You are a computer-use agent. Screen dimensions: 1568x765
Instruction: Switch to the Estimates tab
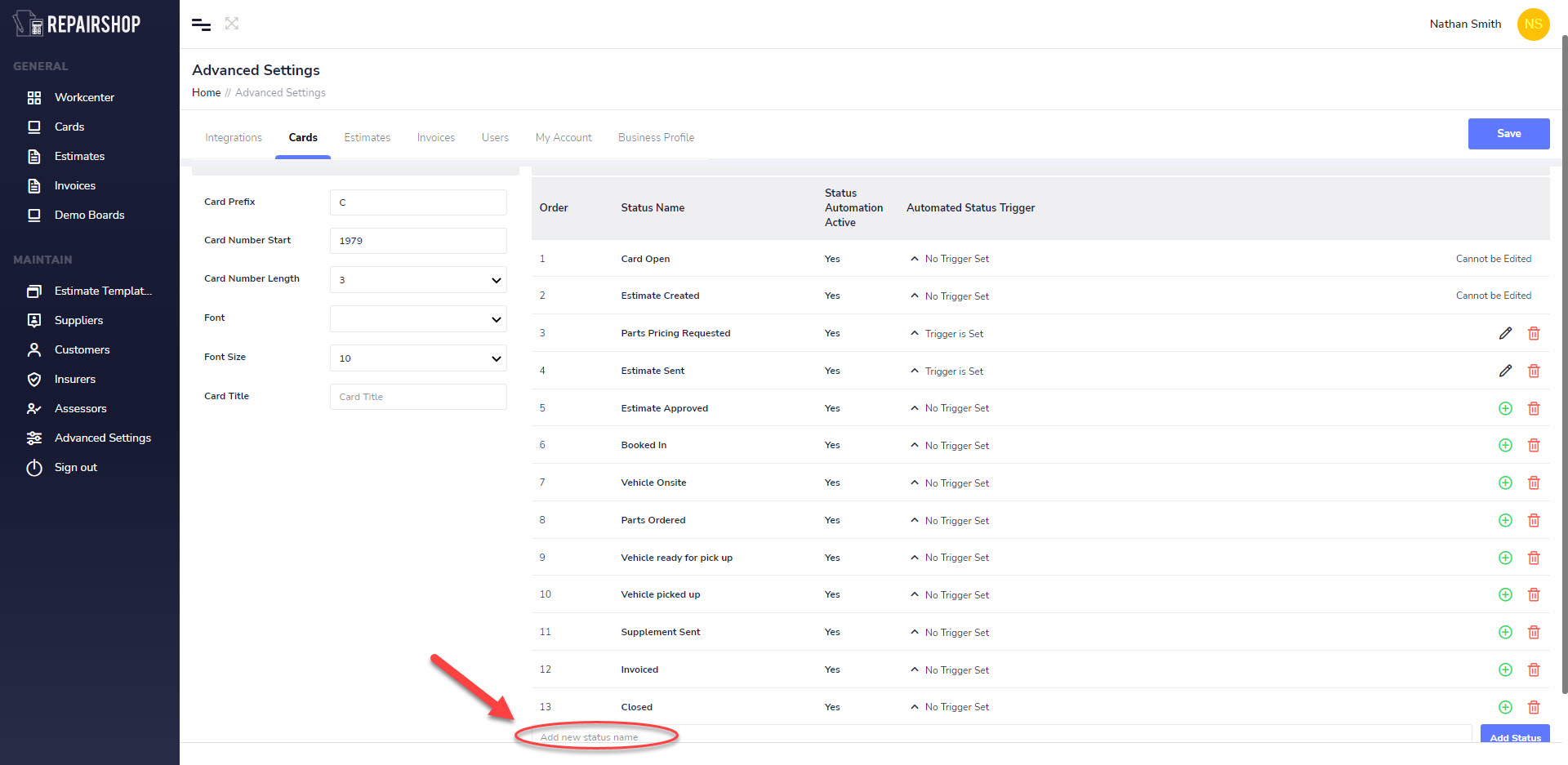[367, 137]
